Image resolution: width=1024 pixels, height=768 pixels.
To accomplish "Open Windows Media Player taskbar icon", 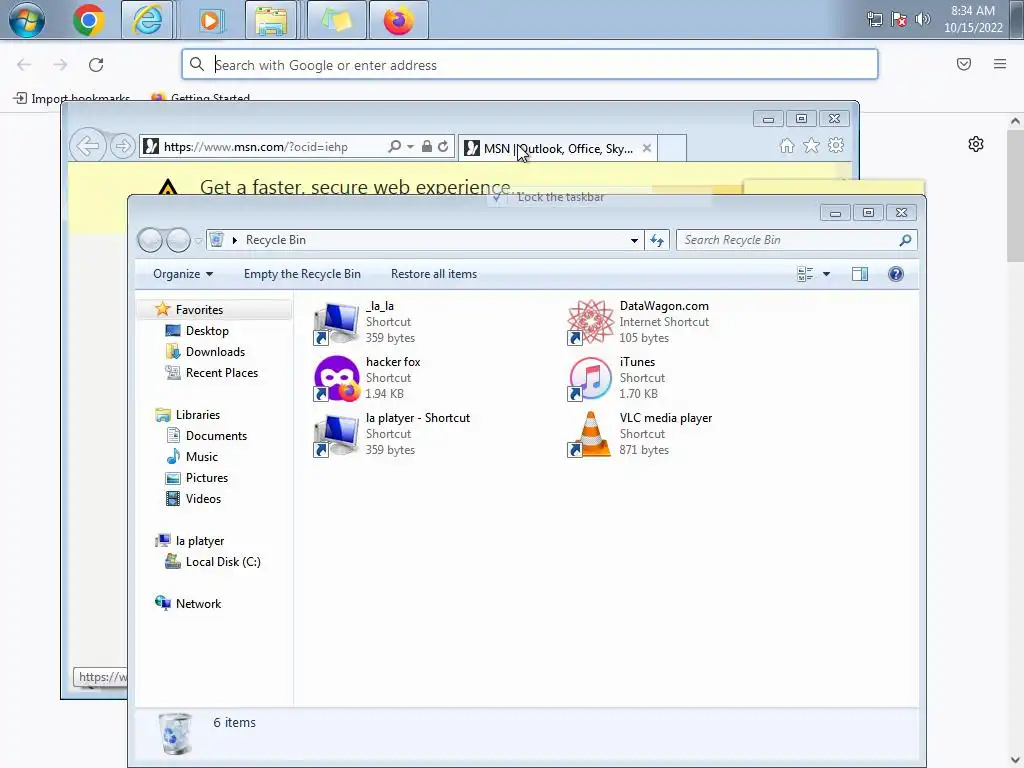I will (x=210, y=20).
